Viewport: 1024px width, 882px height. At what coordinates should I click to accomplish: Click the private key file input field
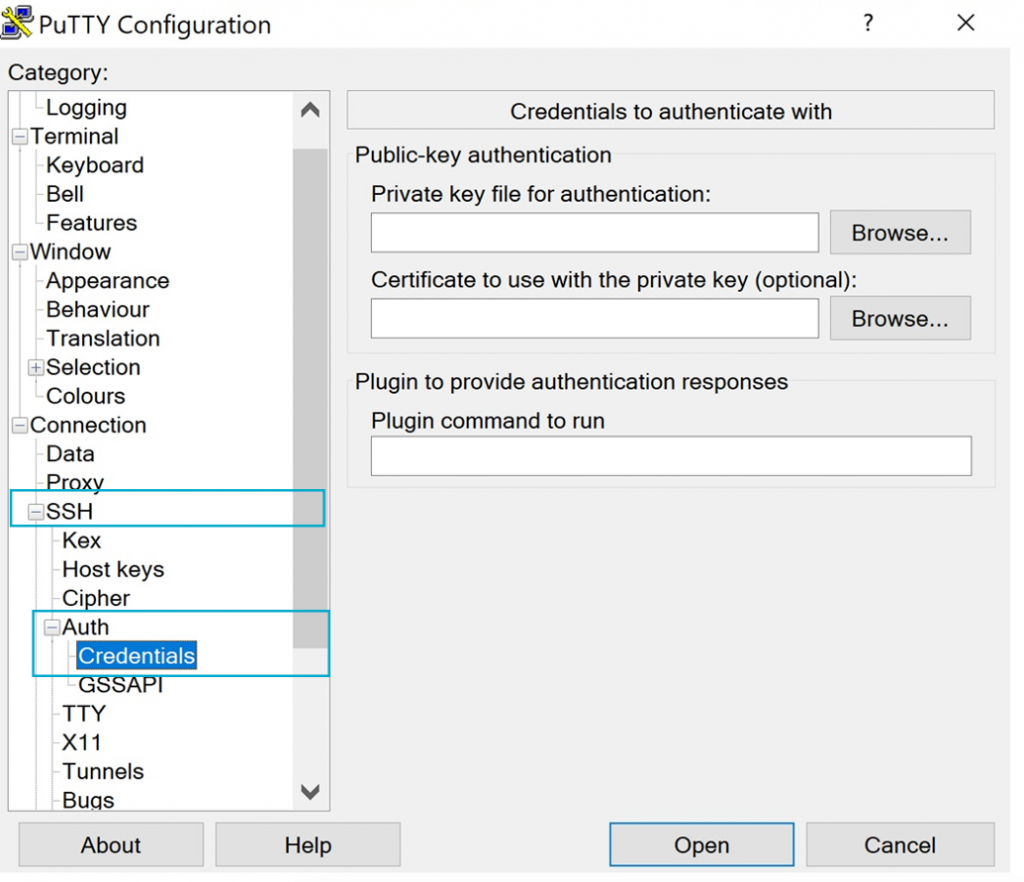(594, 232)
